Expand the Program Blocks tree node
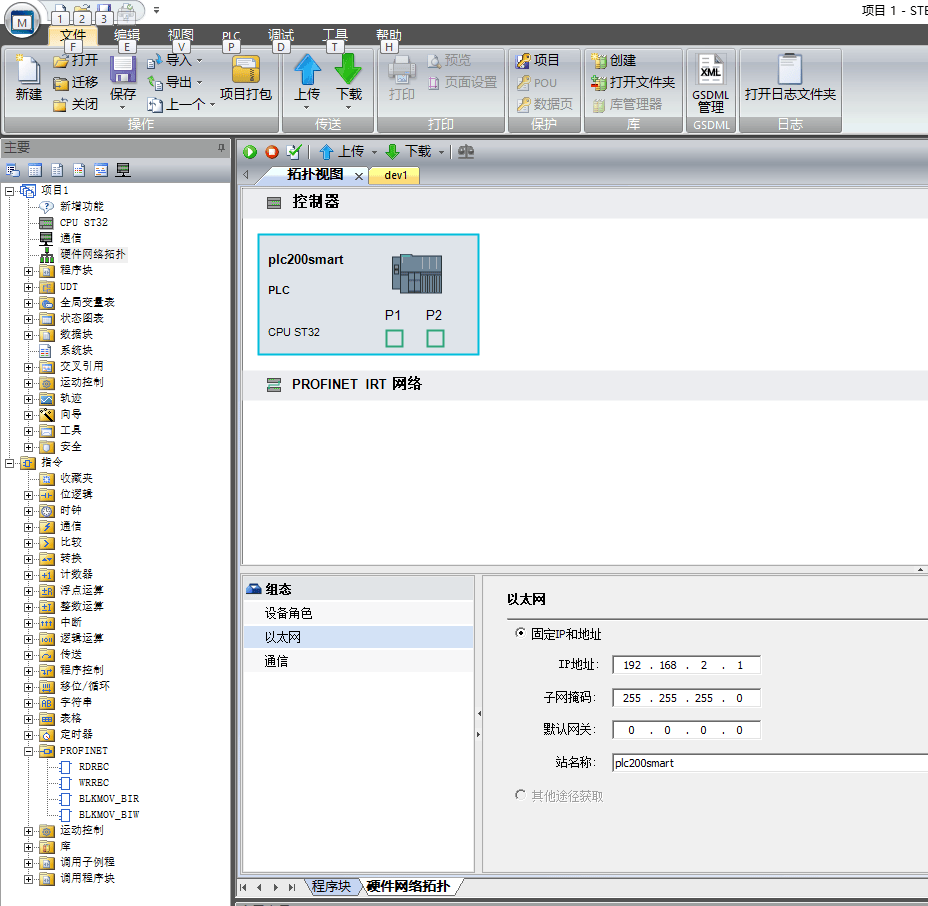This screenshot has height=906, width=928. pos(28,271)
